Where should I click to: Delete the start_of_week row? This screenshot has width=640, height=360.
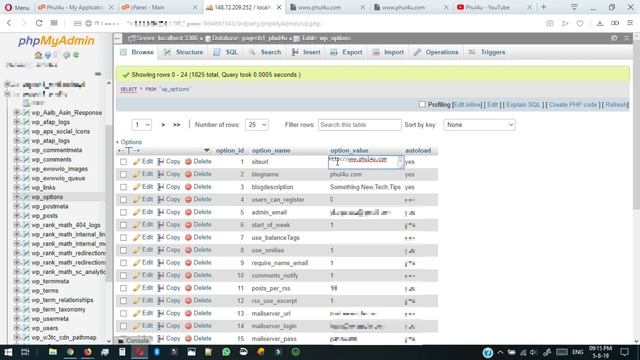(x=198, y=225)
